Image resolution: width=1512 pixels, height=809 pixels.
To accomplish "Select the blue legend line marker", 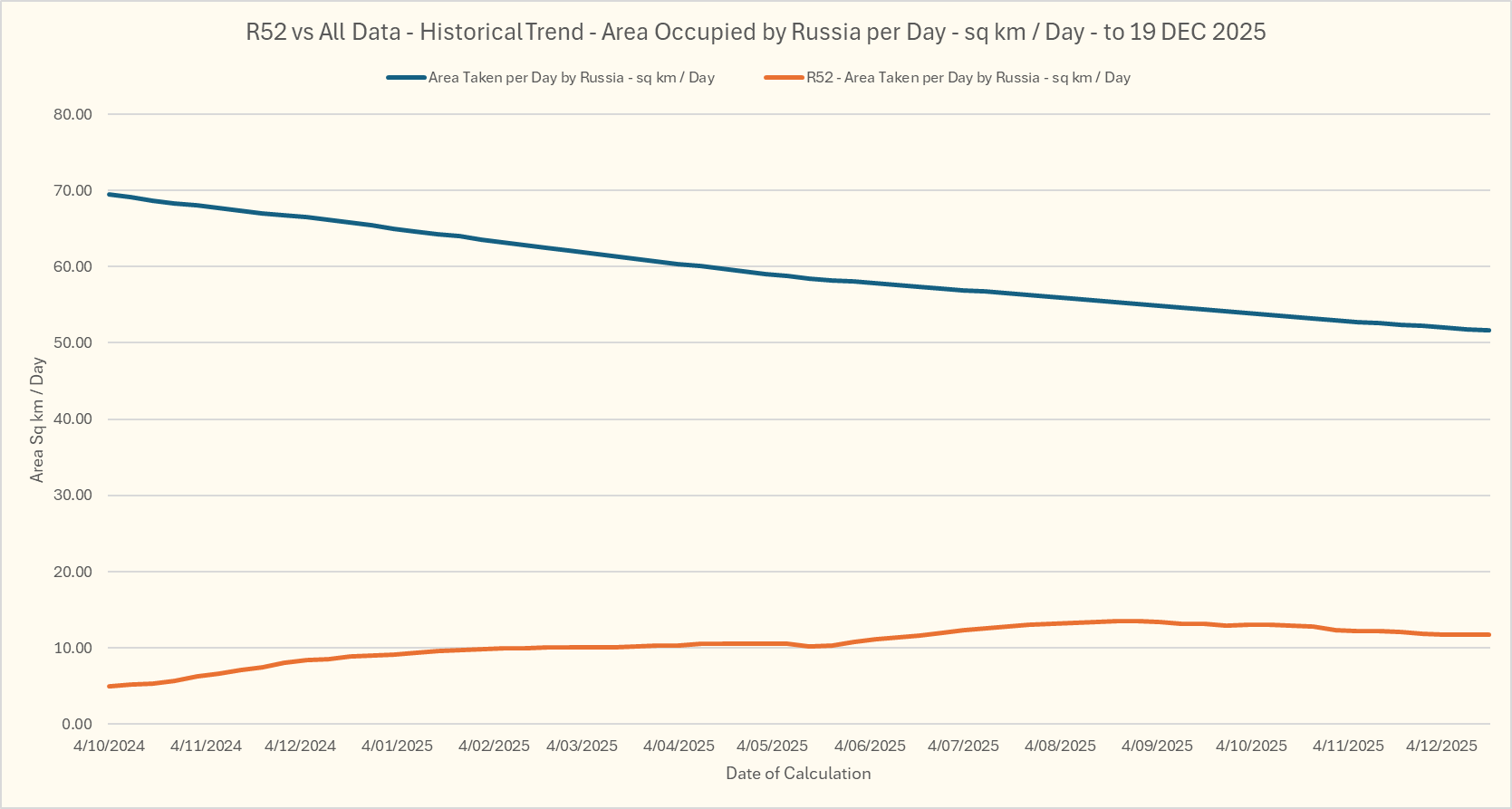I will pyautogui.click(x=406, y=78).
